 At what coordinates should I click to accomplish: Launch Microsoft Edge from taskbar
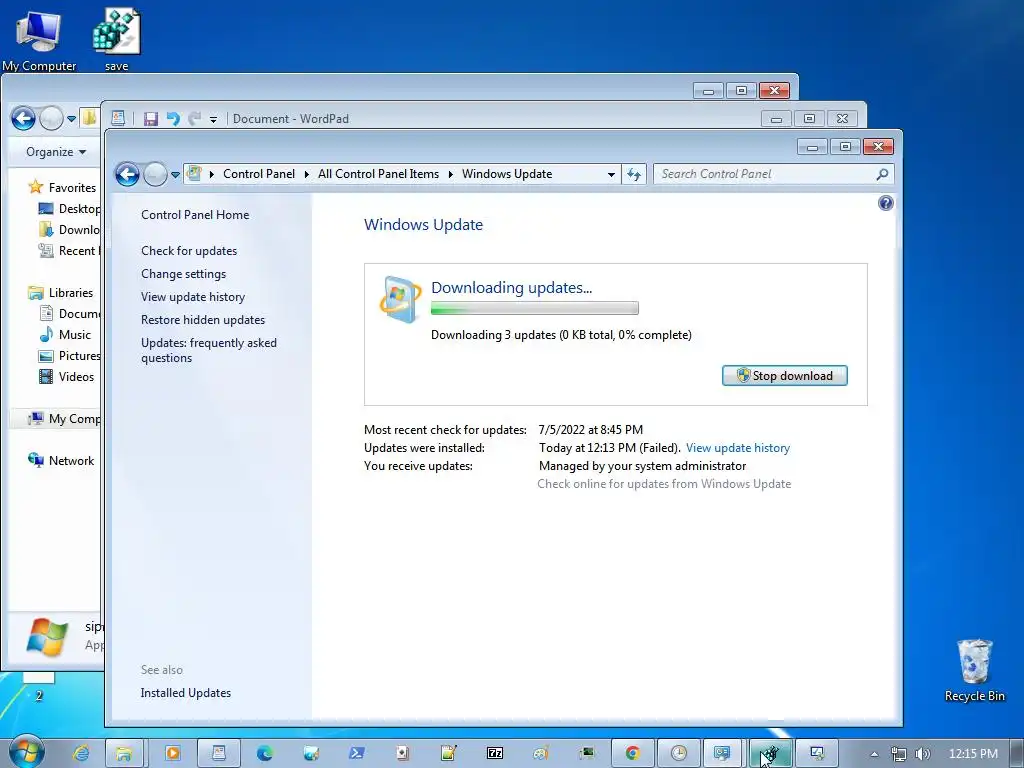(264, 753)
